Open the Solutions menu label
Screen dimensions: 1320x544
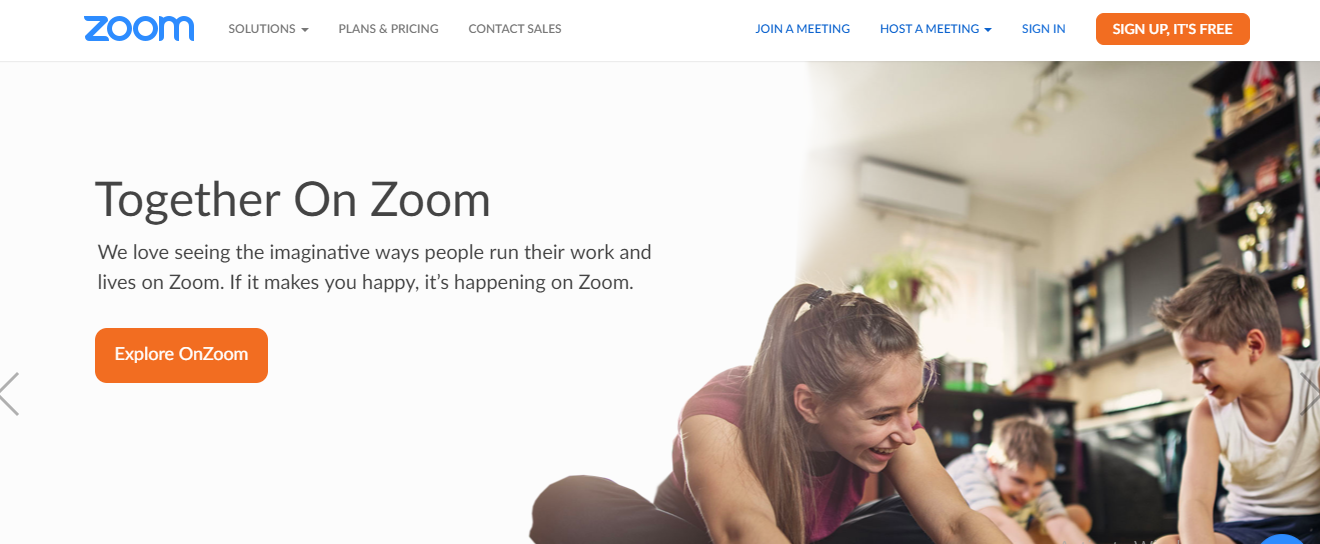262,29
